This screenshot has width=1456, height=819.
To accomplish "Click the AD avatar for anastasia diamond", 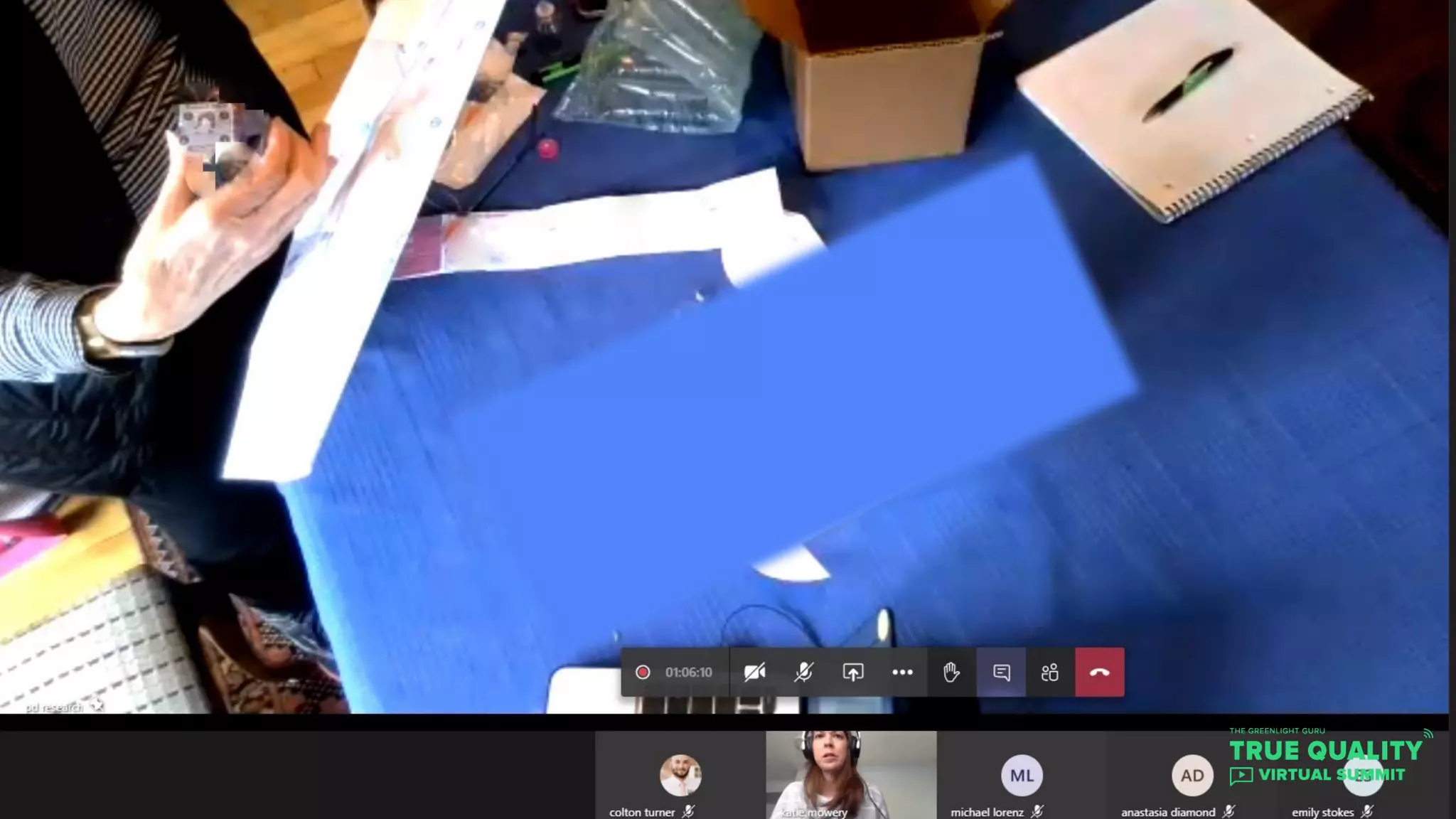I will [1192, 775].
